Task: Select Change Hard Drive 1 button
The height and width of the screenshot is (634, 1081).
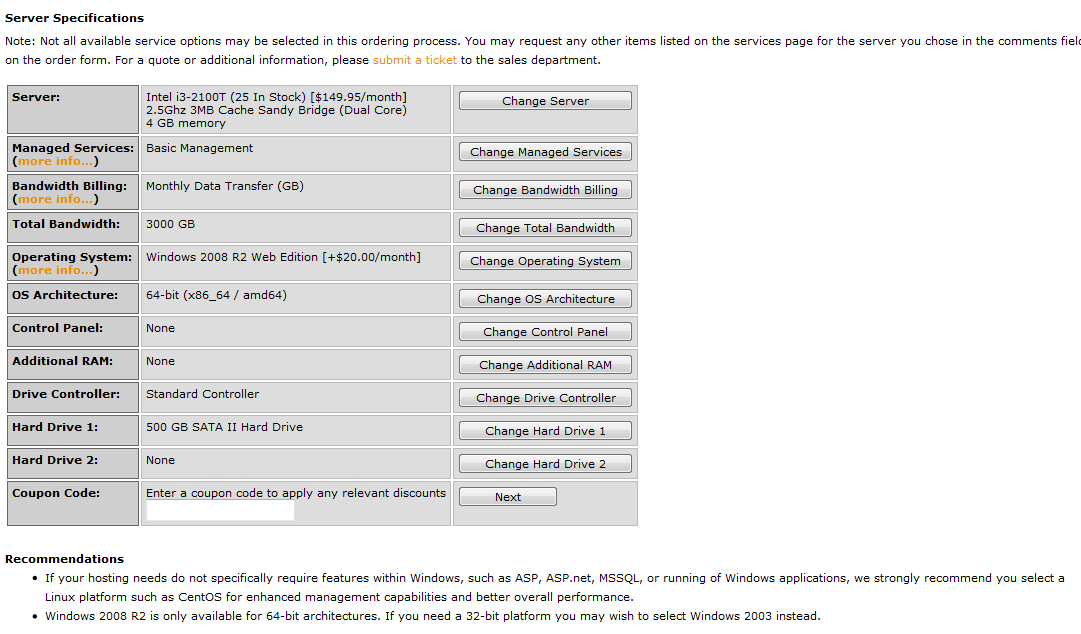Action: [545, 431]
